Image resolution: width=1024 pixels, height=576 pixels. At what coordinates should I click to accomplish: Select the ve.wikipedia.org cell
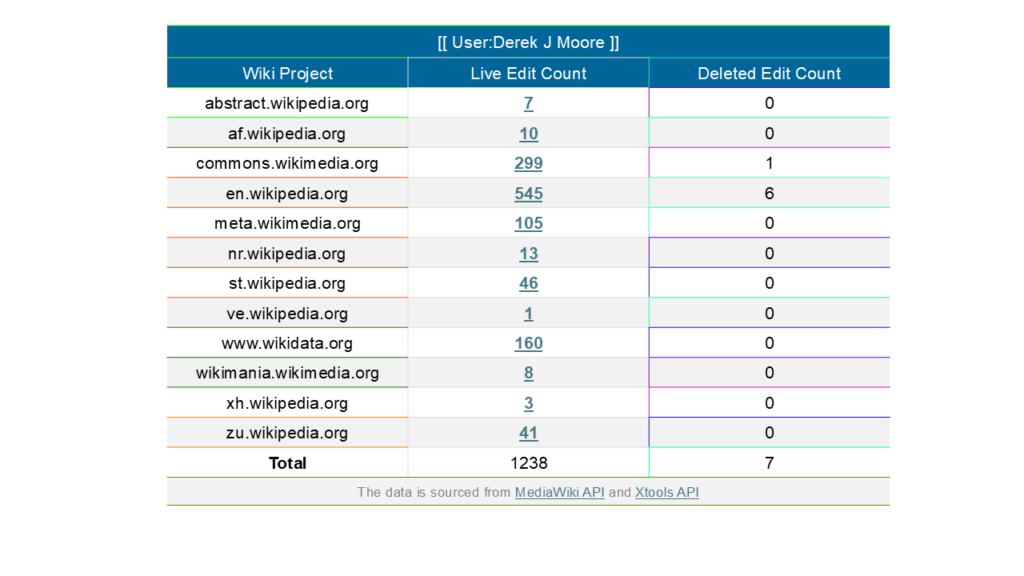click(x=287, y=313)
